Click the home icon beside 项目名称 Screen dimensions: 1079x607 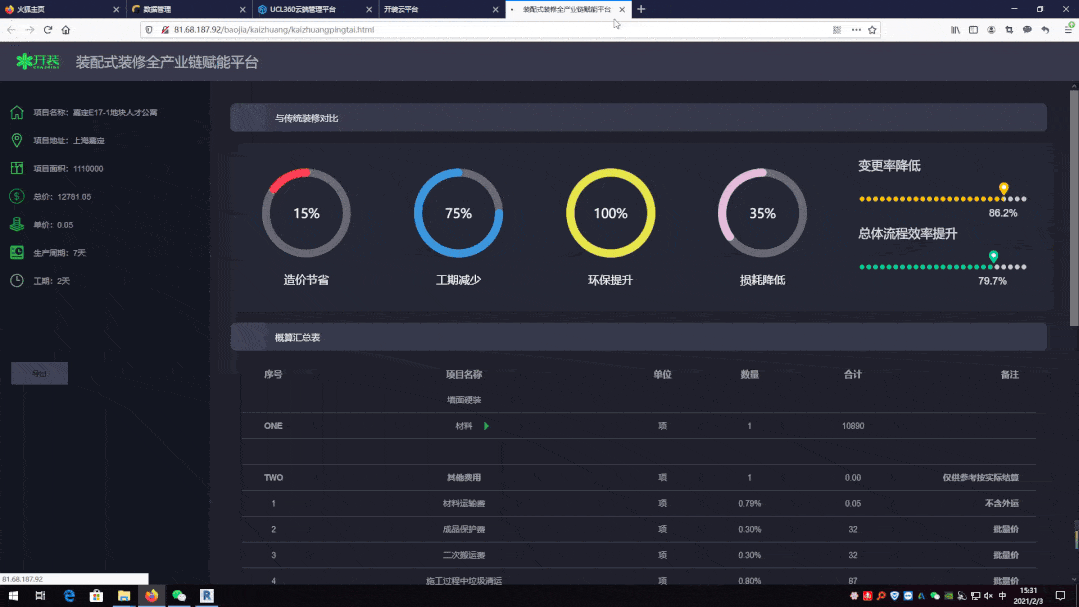[16, 112]
